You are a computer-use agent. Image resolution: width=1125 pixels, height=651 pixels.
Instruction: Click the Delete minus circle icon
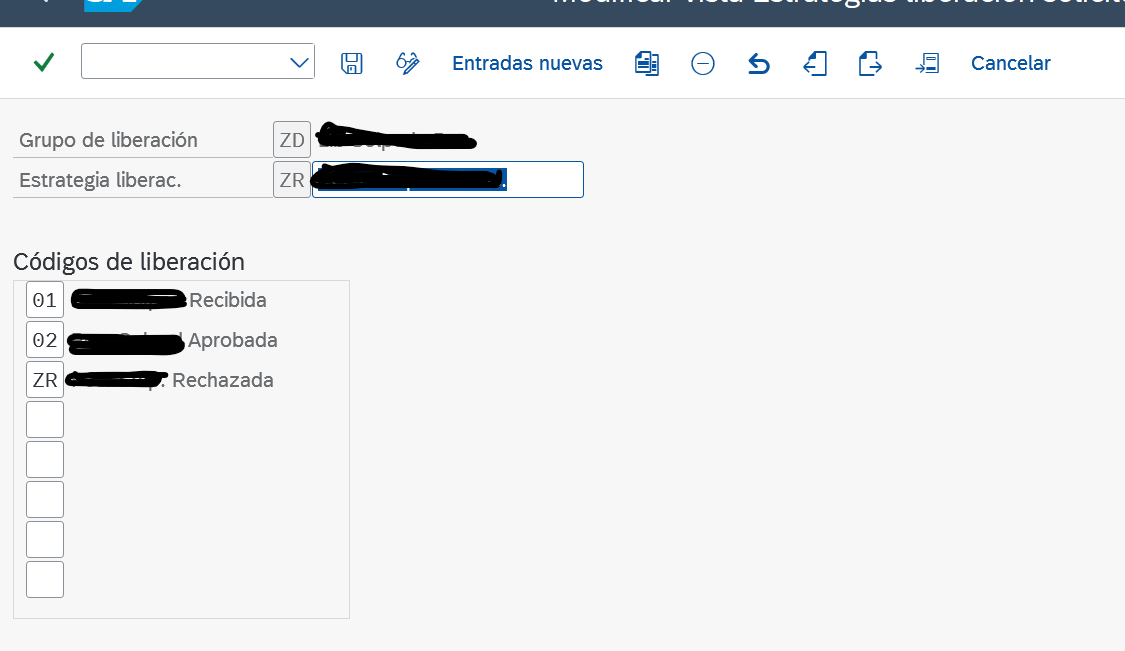tap(703, 63)
